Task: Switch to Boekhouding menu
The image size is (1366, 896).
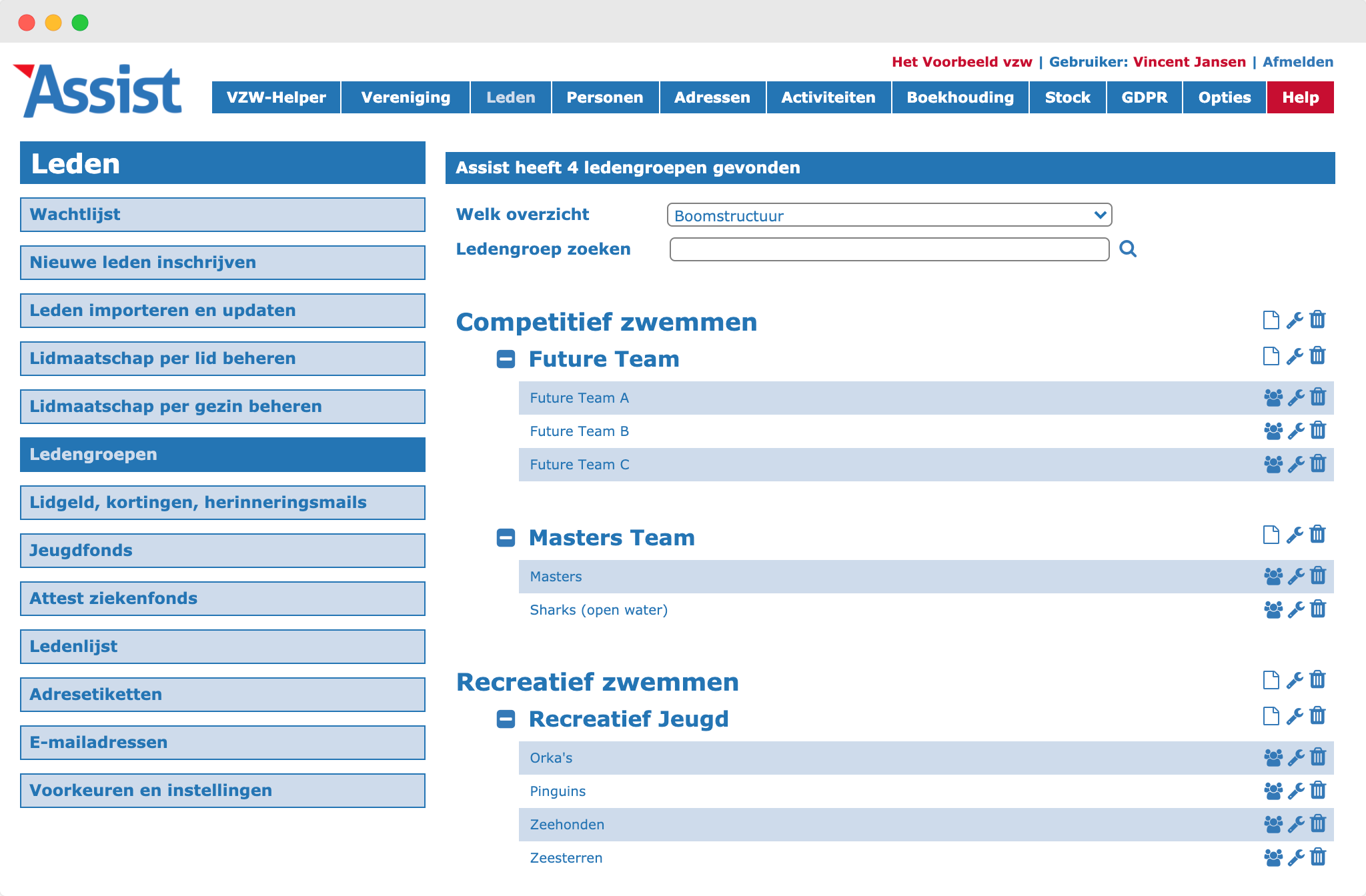Action: 960,97
